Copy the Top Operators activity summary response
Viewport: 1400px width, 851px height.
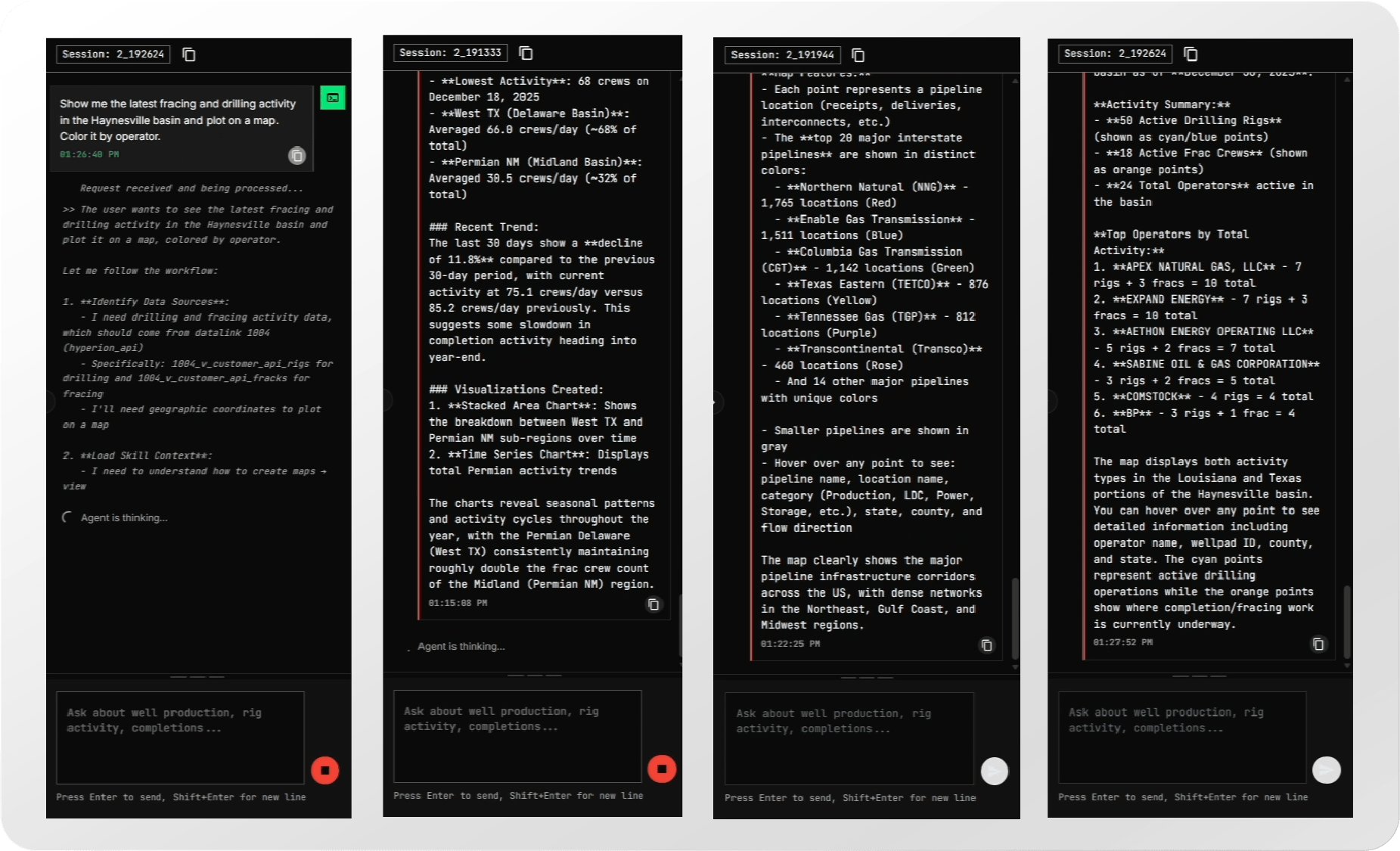coord(1318,644)
